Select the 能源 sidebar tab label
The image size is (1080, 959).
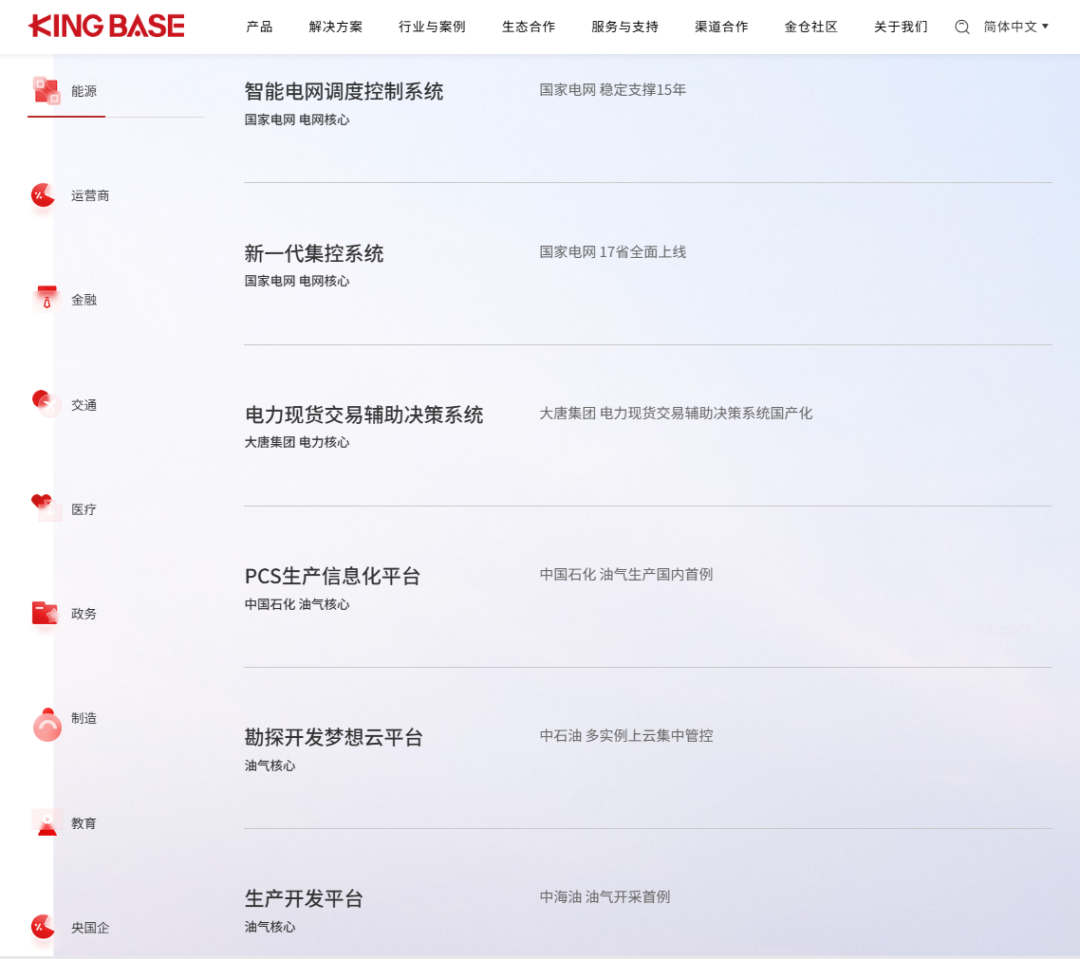pyautogui.click(x=84, y=91)
